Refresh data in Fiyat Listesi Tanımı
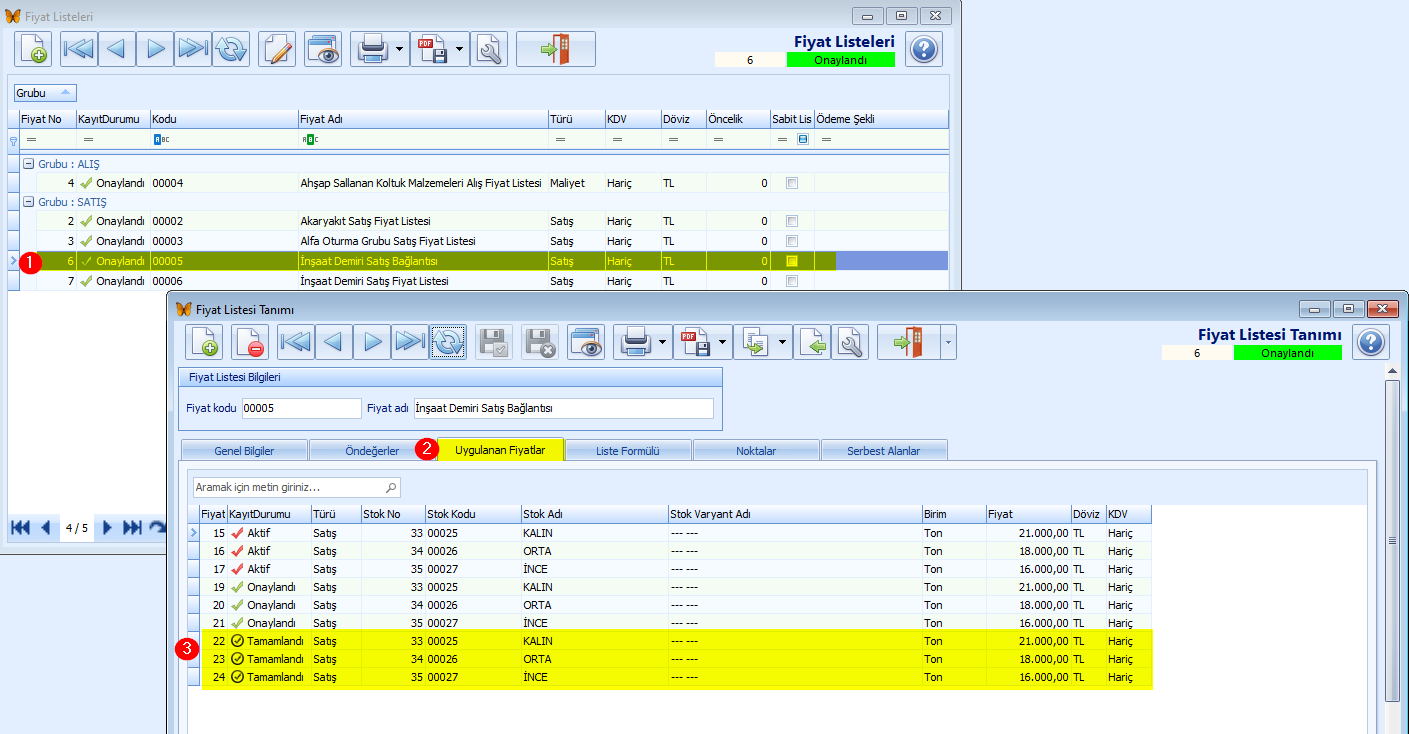 point(448,342)
